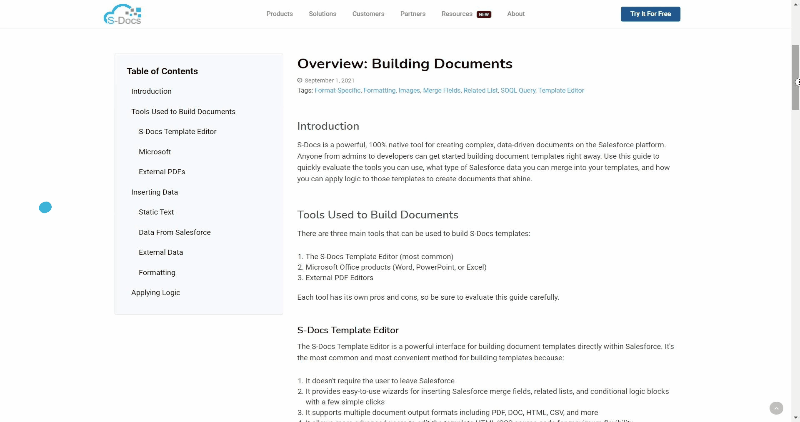Open the About page

click(516, 14)
